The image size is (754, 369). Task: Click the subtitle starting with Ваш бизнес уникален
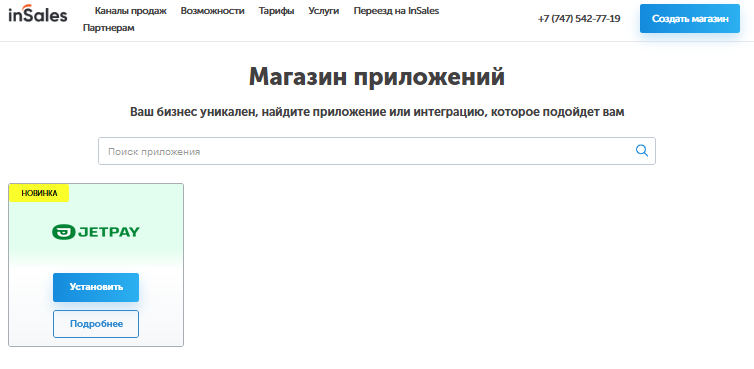coord(377,112)
